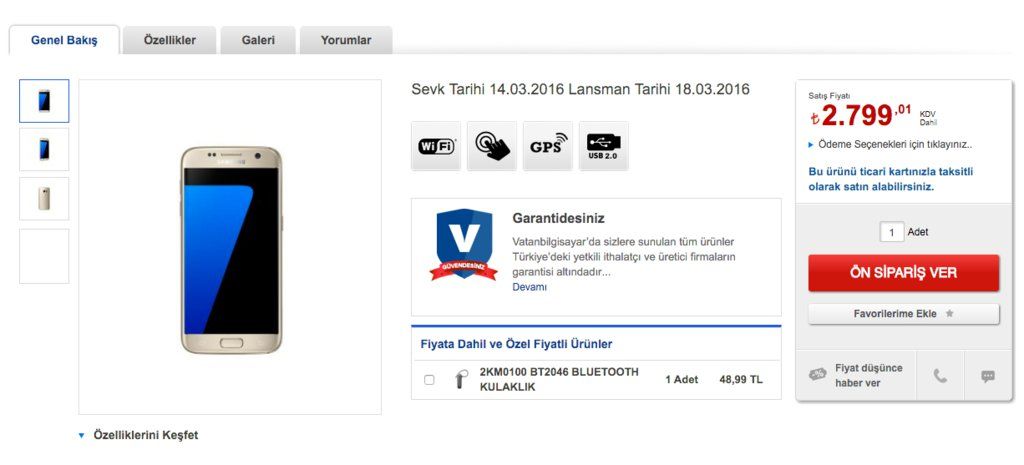
Task: Switch to the Özellikler tab
Action: [x=170, y=41]
